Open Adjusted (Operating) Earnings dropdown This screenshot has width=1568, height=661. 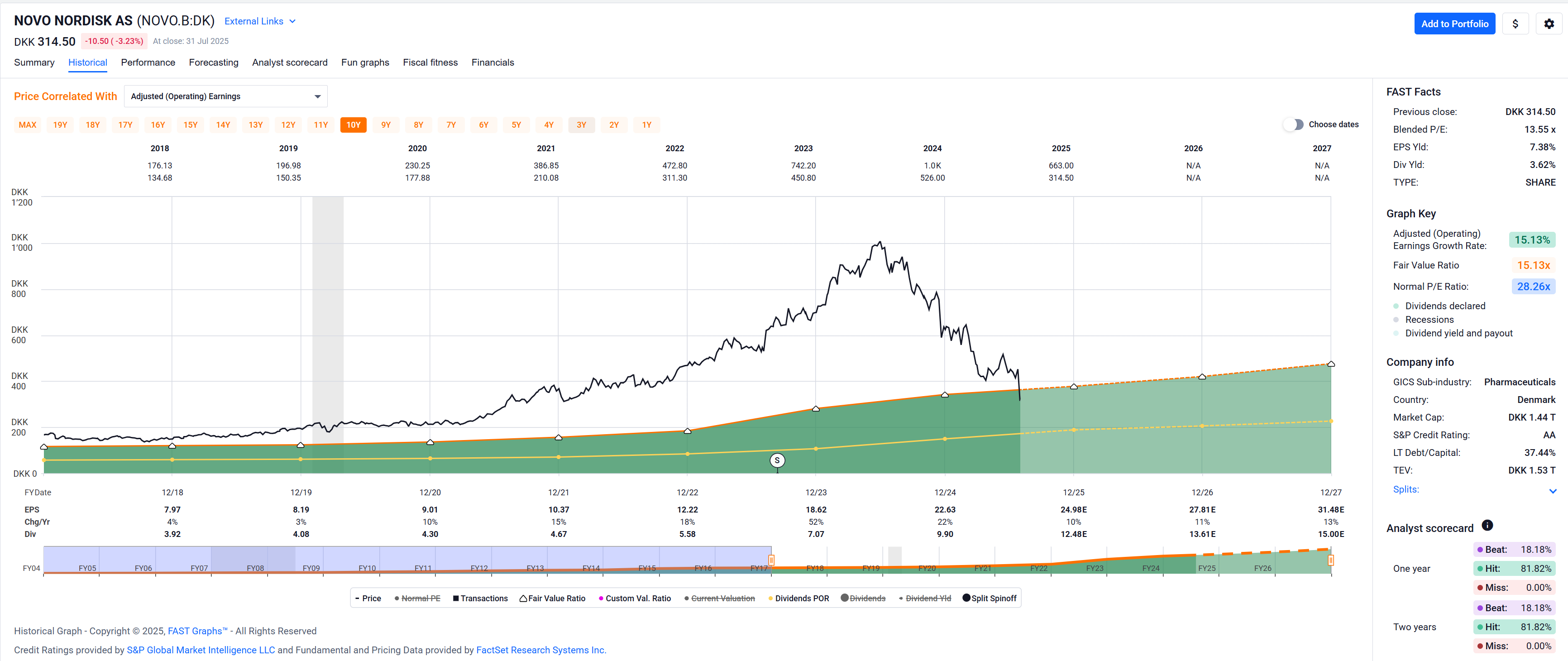[x=226, y=96]
